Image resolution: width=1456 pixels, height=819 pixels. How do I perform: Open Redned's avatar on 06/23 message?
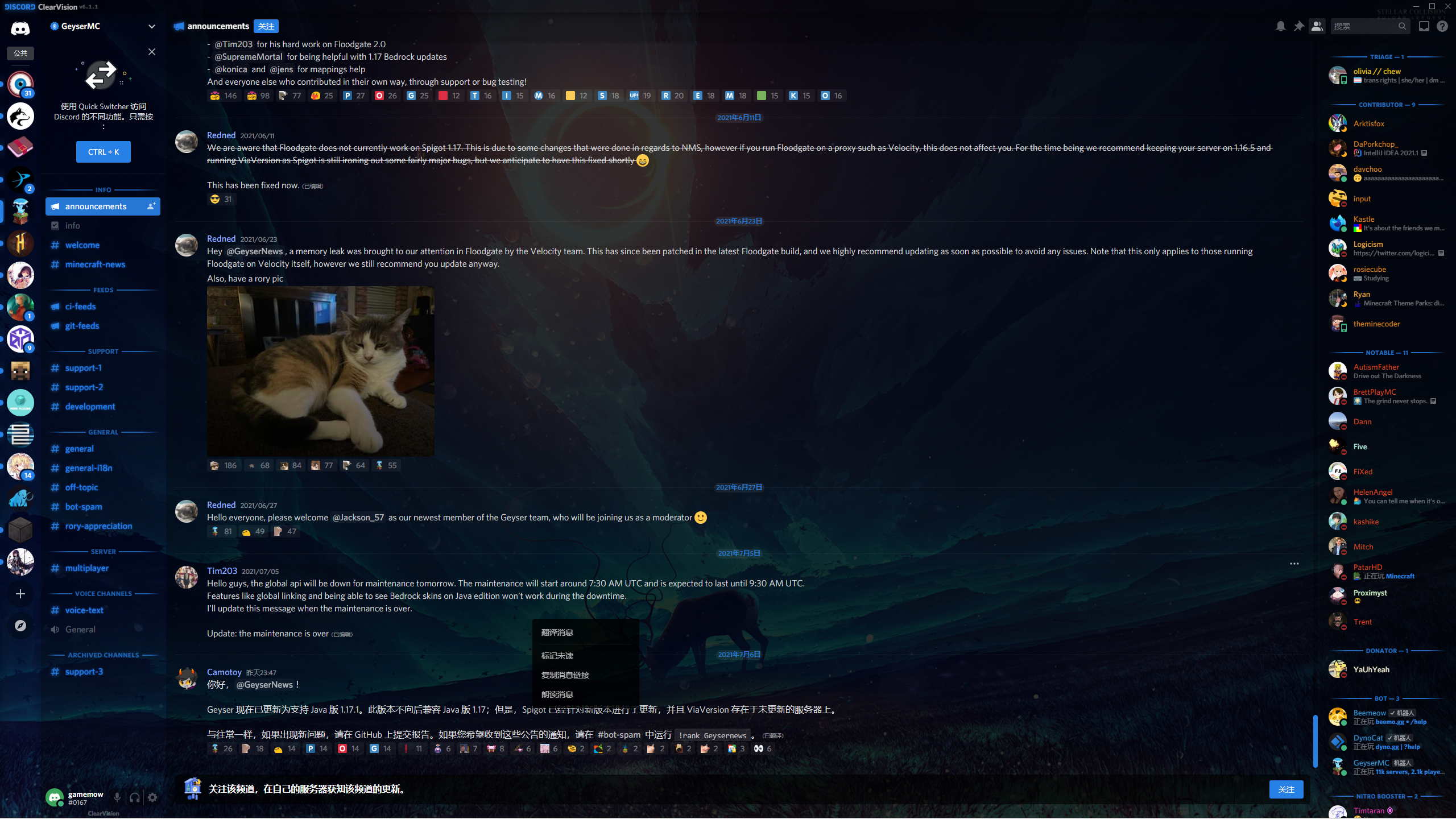click(x=187, y=245)
